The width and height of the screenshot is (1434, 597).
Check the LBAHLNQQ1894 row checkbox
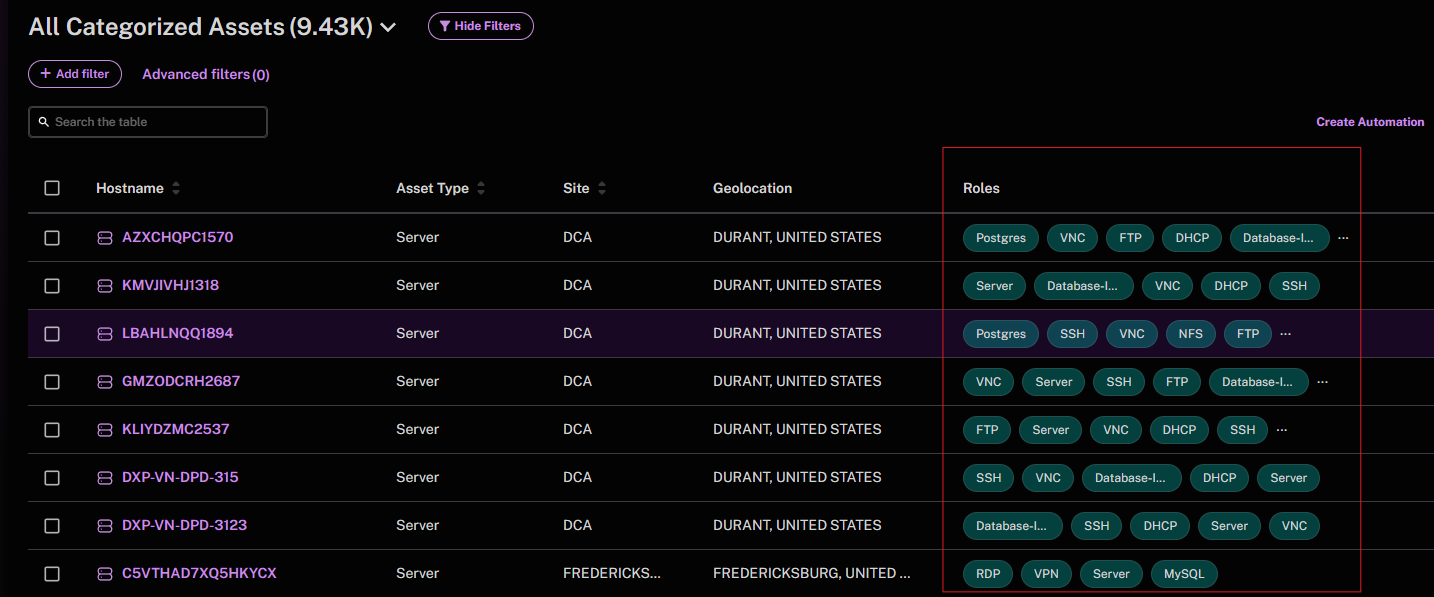(x=52, y=334)
